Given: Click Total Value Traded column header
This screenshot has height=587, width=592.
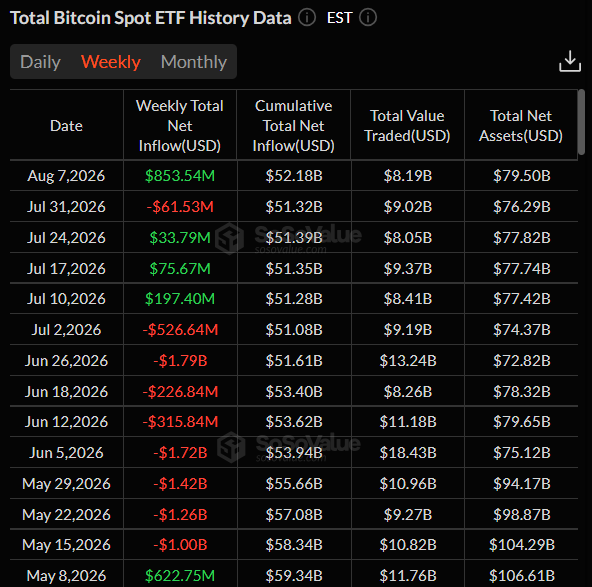Looking at the screenshot, I should coord(407,125).
